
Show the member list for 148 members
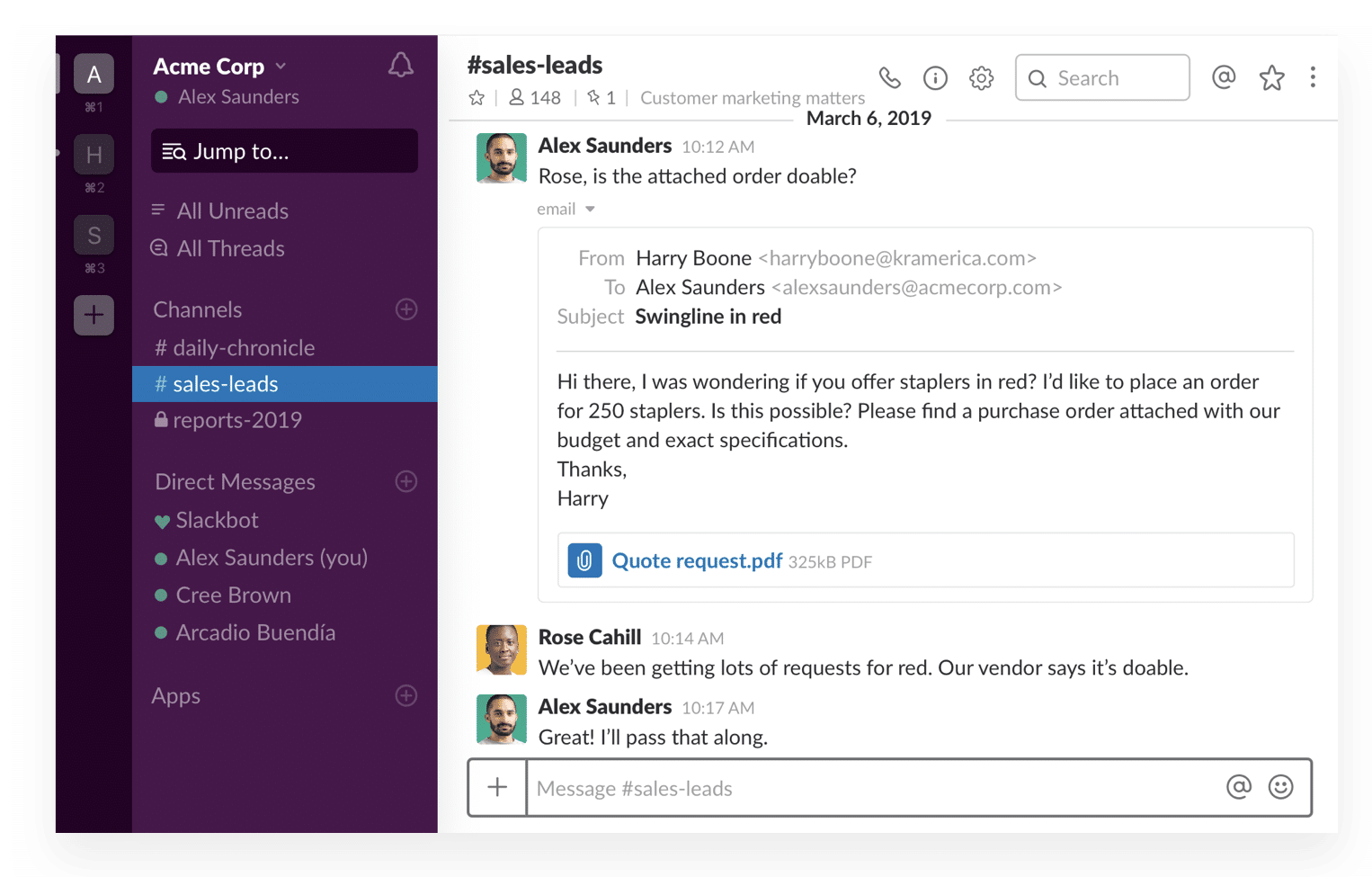coord(534,97)
